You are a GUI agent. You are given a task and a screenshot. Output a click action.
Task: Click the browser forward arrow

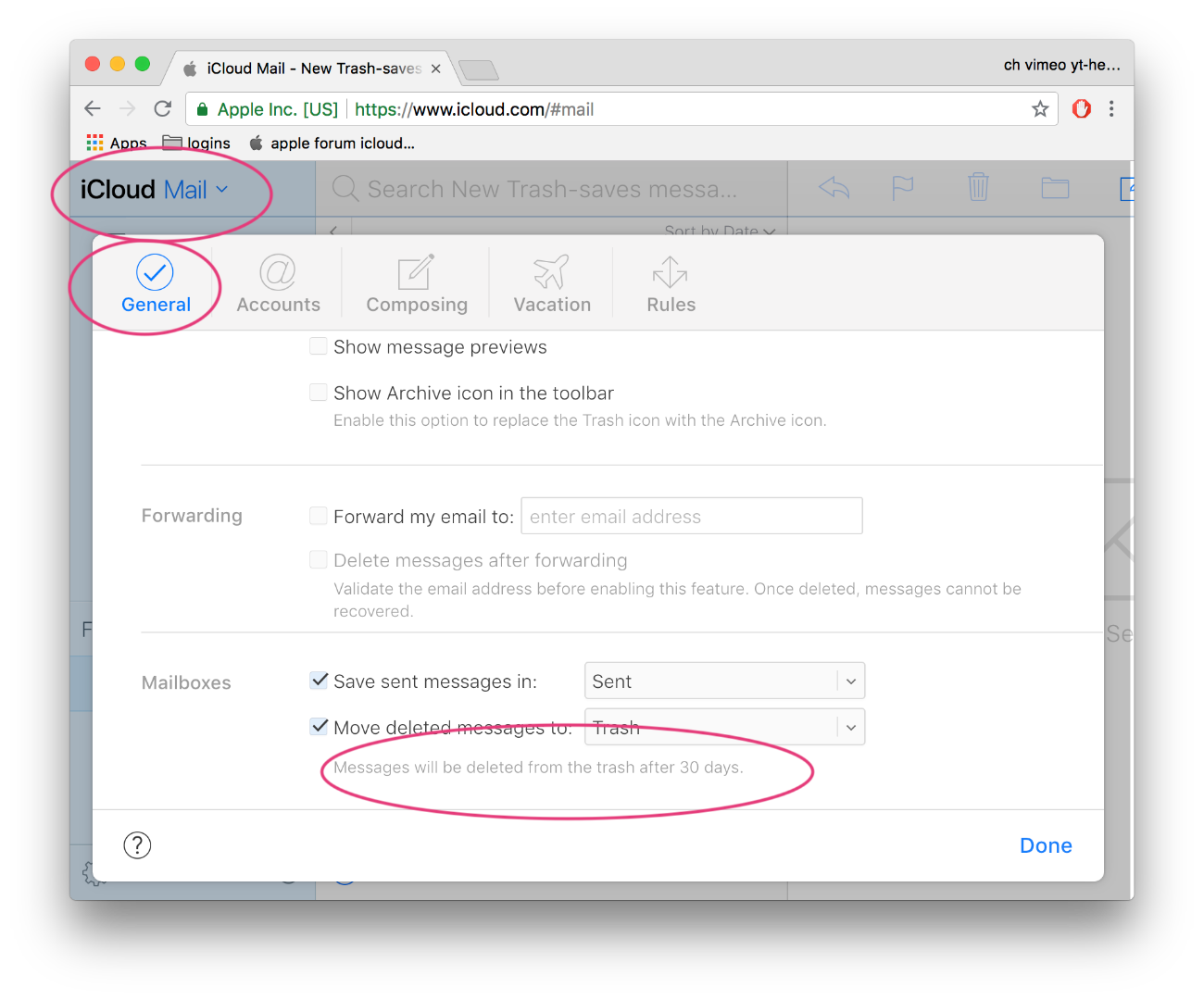pos(128,109)
